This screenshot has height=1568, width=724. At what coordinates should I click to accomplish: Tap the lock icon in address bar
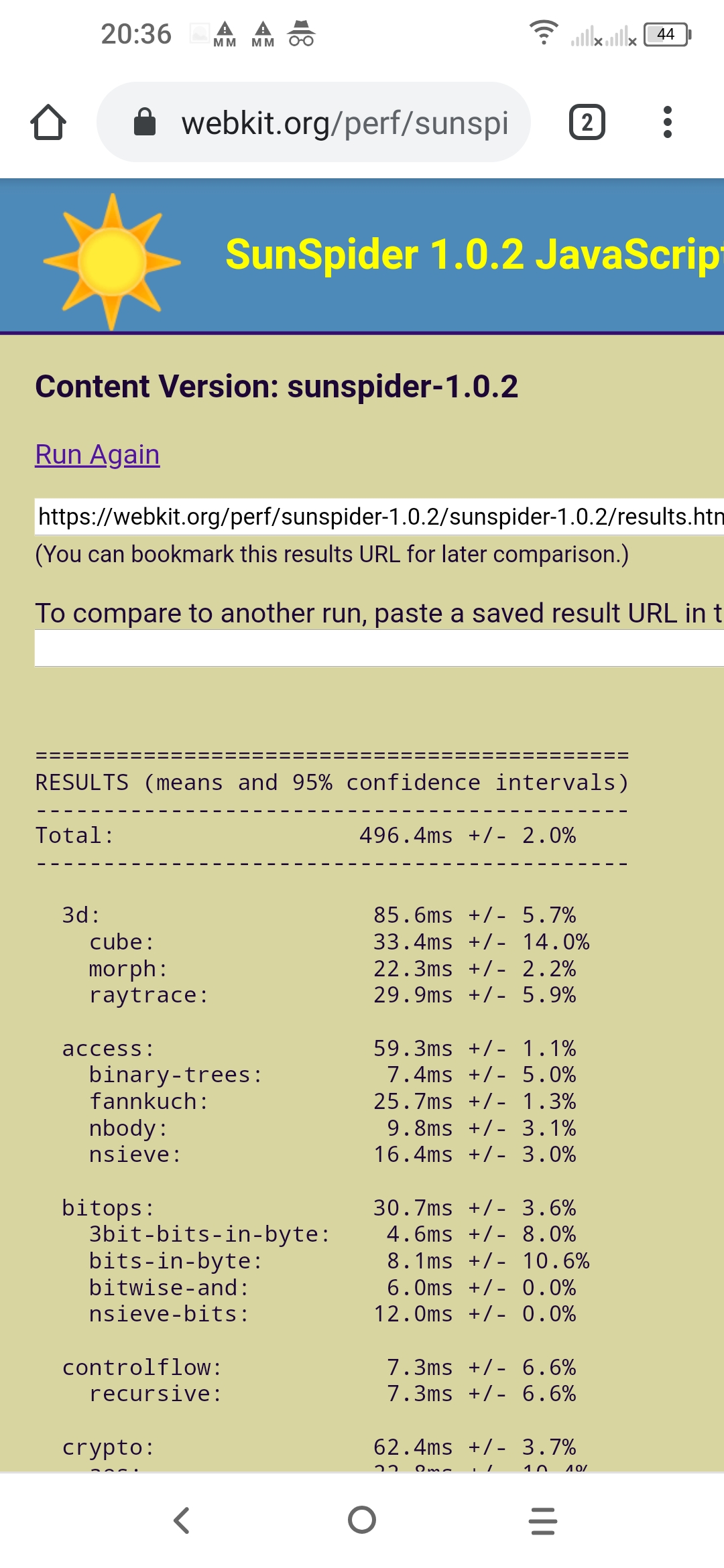pyautogui.click(x=145, y=123)
